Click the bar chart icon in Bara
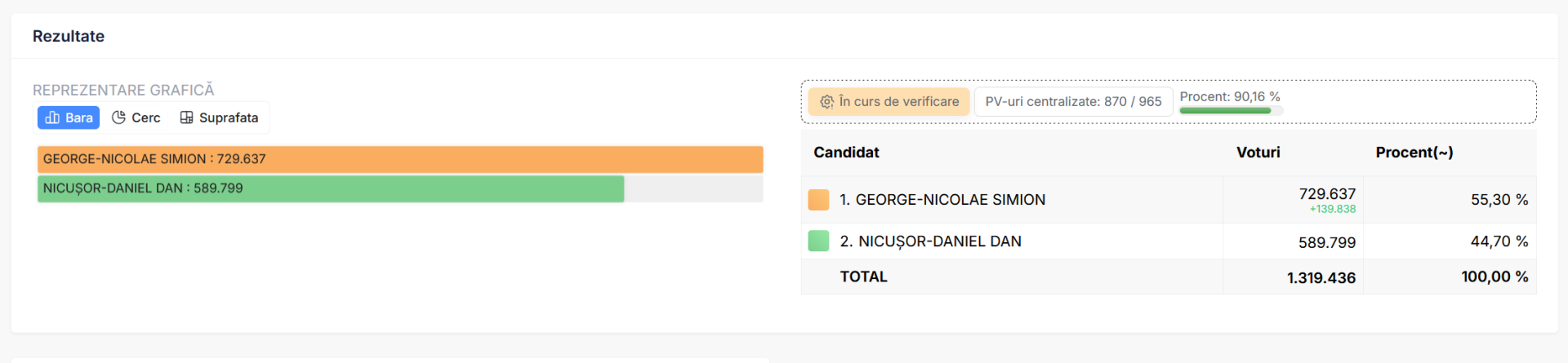The image size is (1568, 363). click(52, 117)
